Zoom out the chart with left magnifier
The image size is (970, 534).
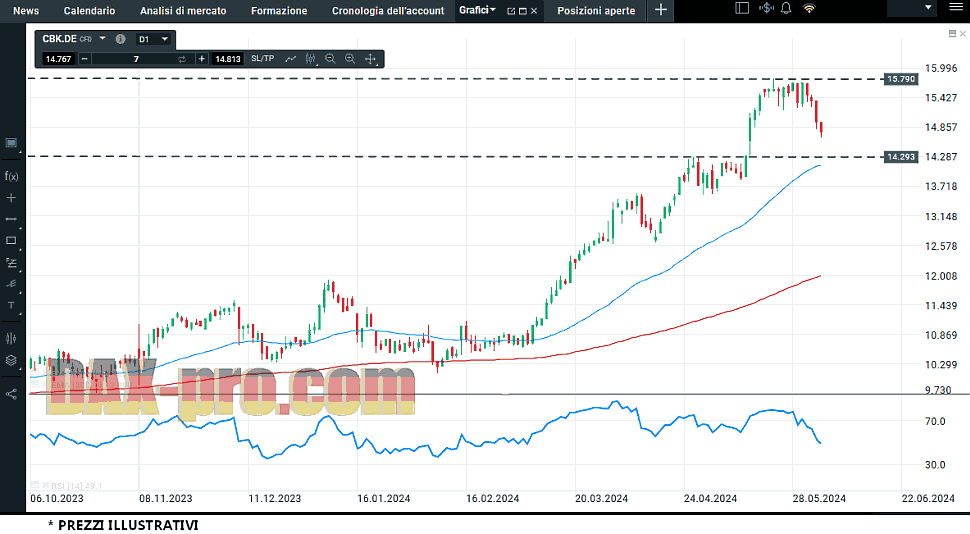click(x=330, y=59)
